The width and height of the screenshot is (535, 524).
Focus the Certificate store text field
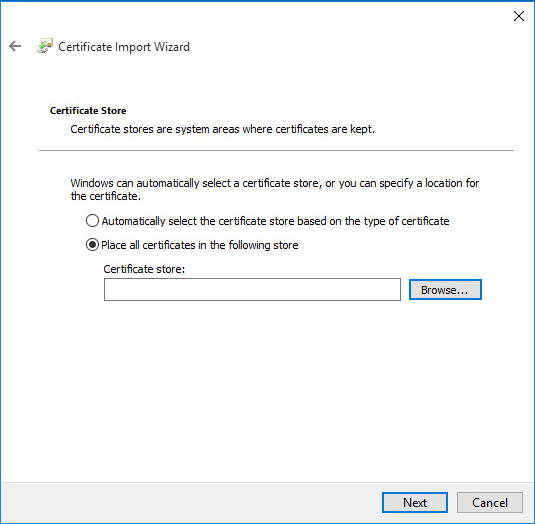252,290
